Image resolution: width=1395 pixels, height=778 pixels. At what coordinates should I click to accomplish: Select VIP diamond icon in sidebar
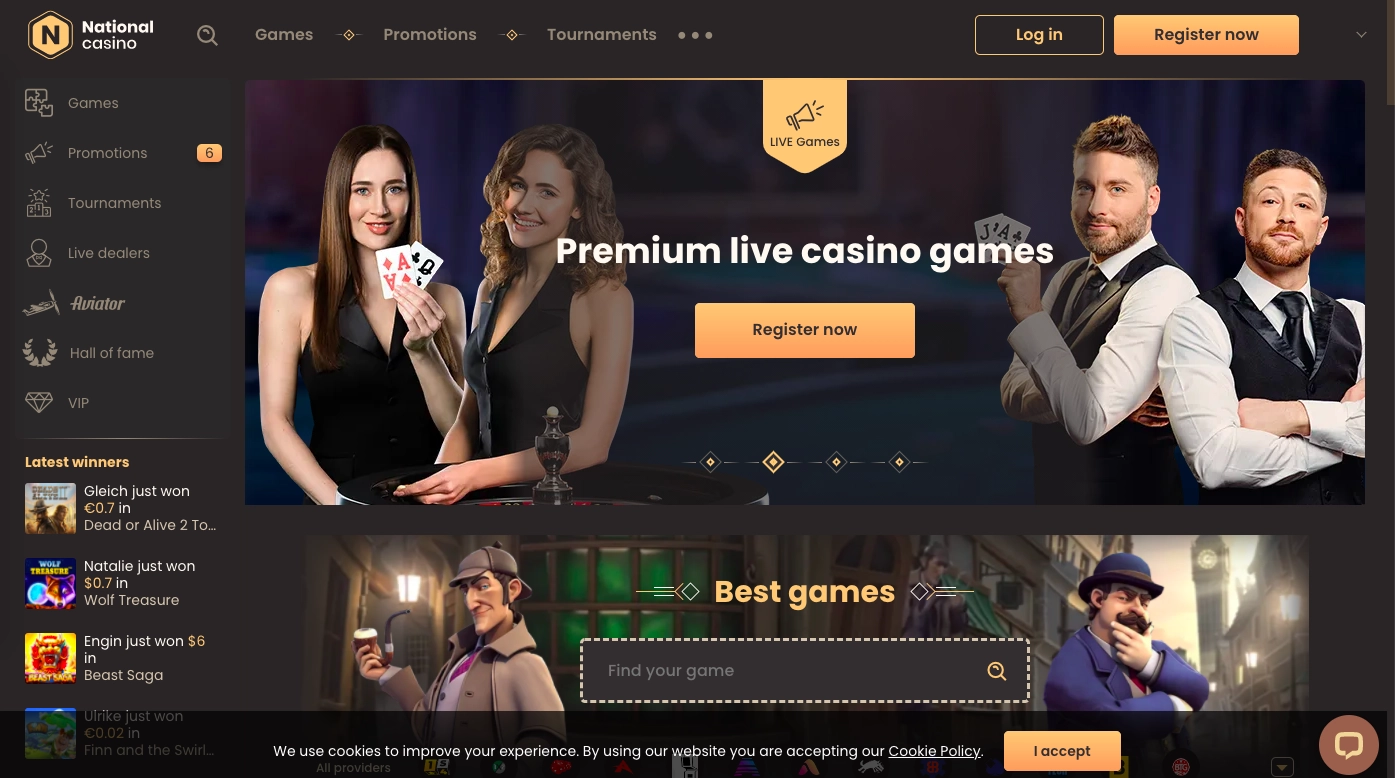pyautogui.click(x=39, y=403)
